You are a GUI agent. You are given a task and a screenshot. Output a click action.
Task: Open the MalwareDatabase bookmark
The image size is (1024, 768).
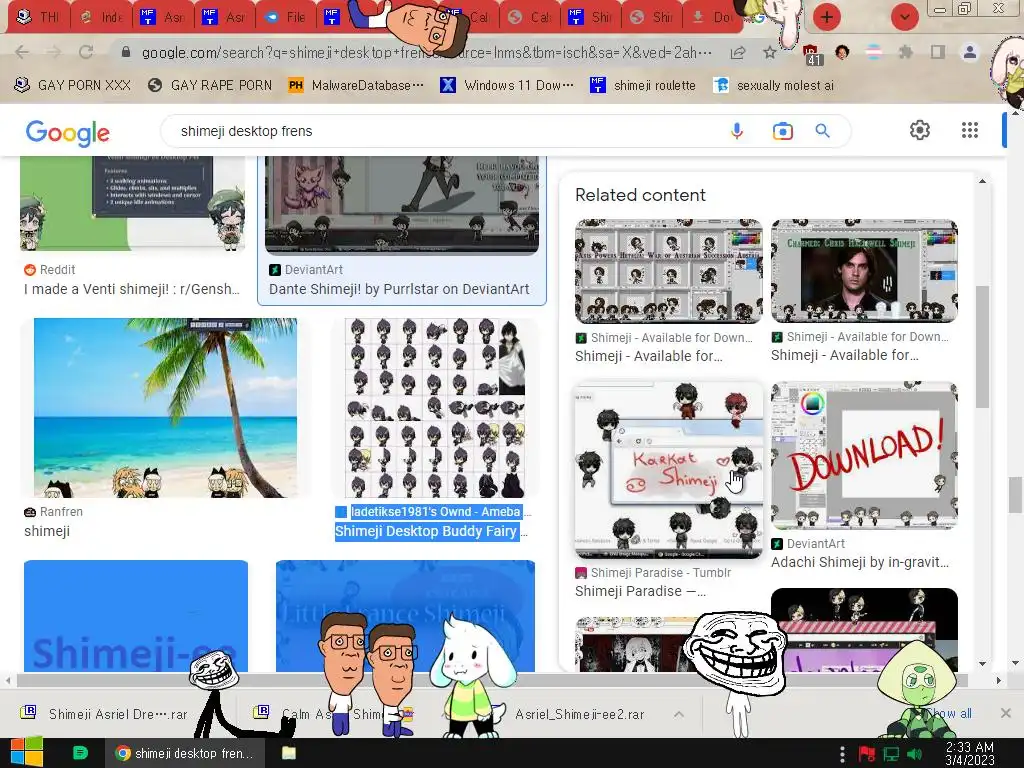[x=356, y=86]
